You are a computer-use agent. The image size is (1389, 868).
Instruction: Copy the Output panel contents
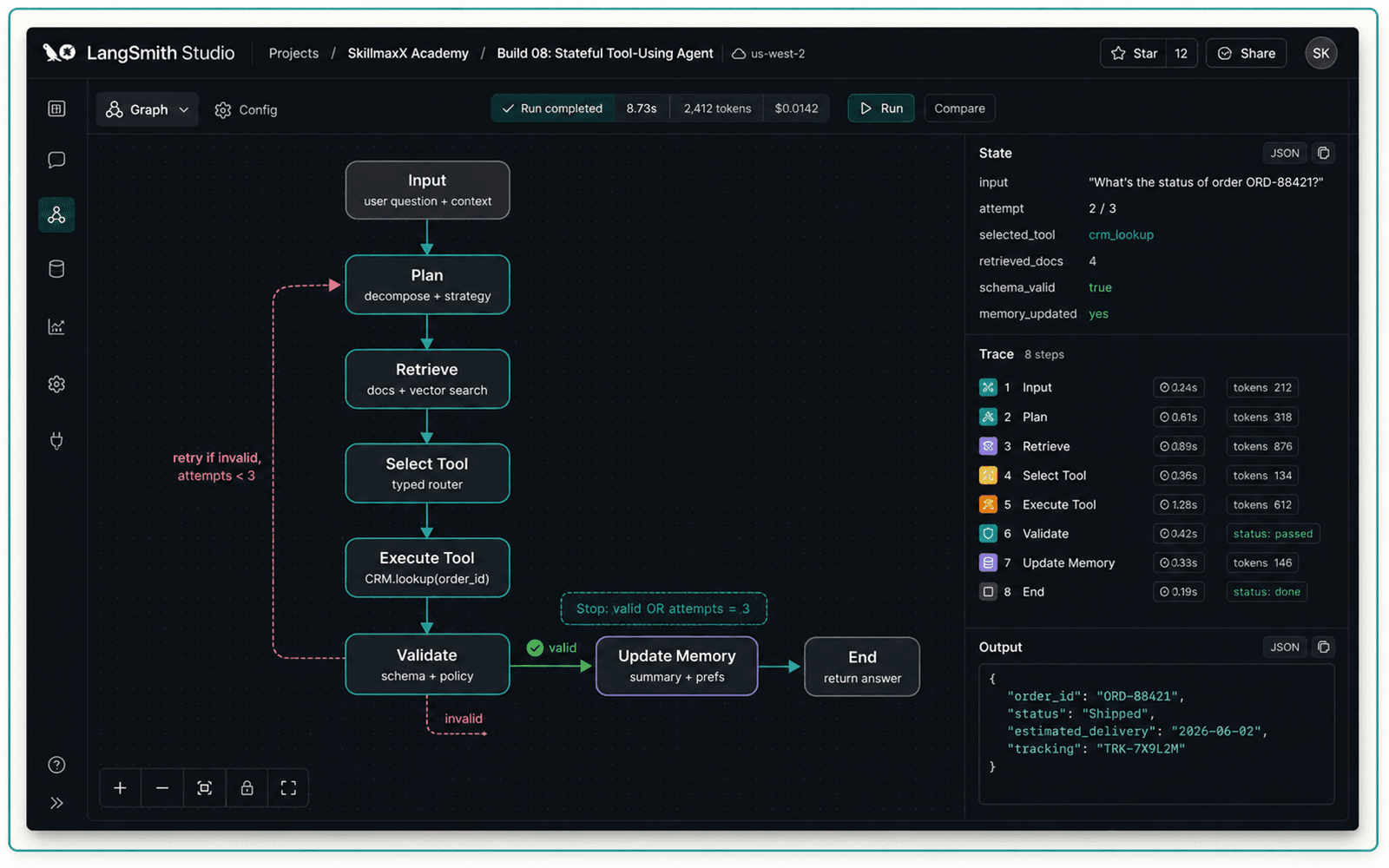point(1323,647)
